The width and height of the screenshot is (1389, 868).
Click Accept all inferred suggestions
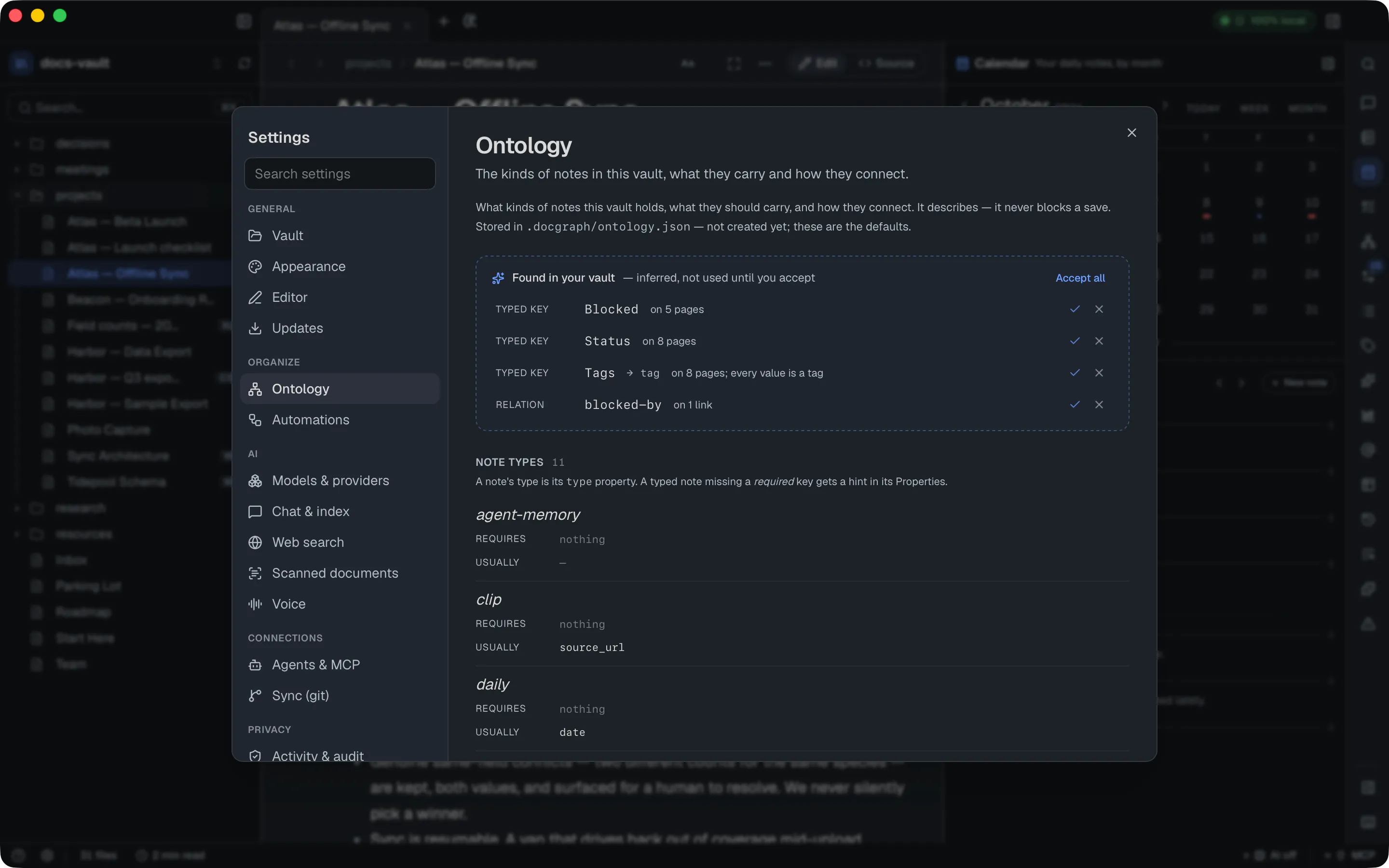1080,278
